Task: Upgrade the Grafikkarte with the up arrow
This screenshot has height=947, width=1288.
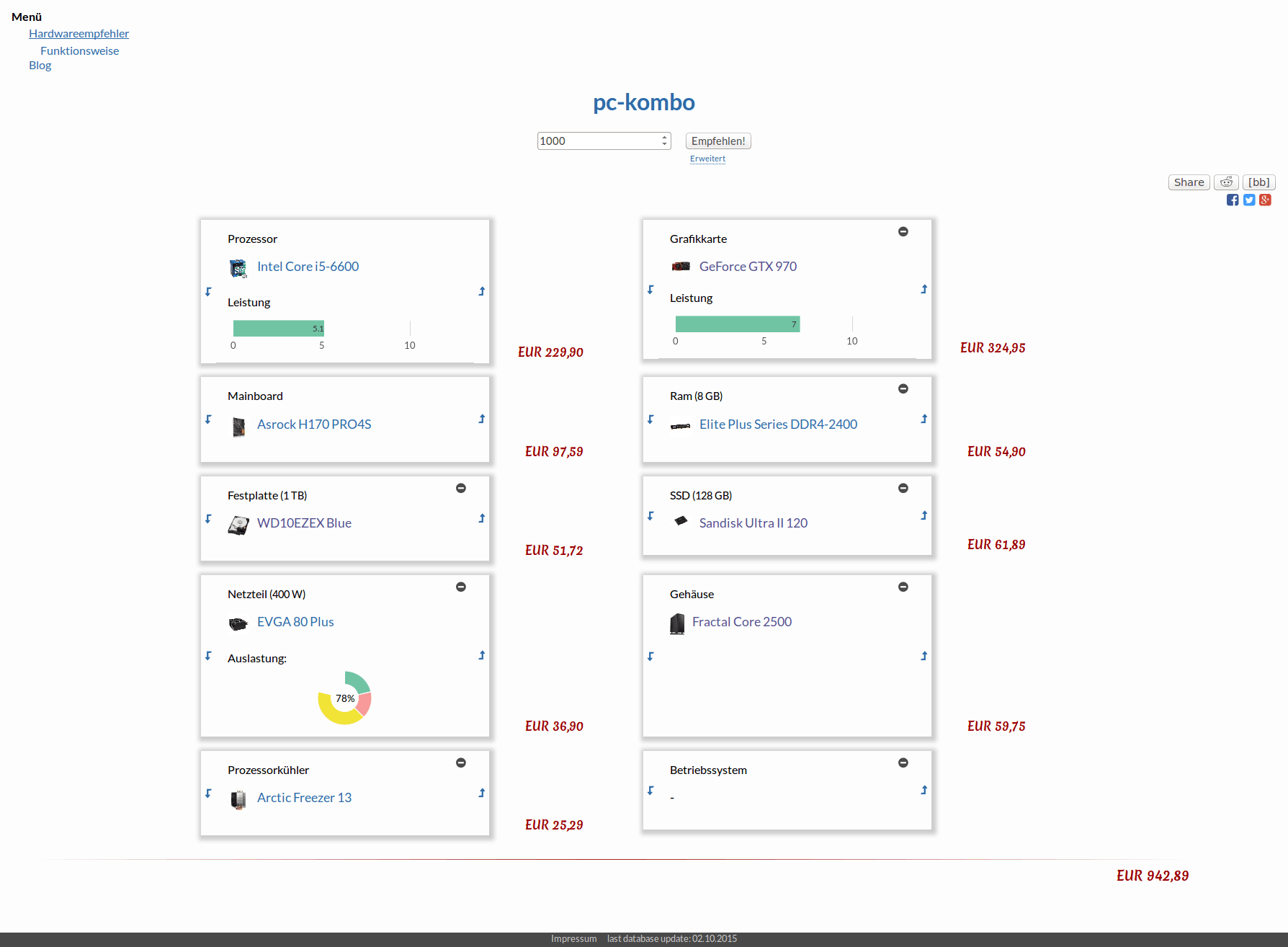Action: click(x=924, y=289)
